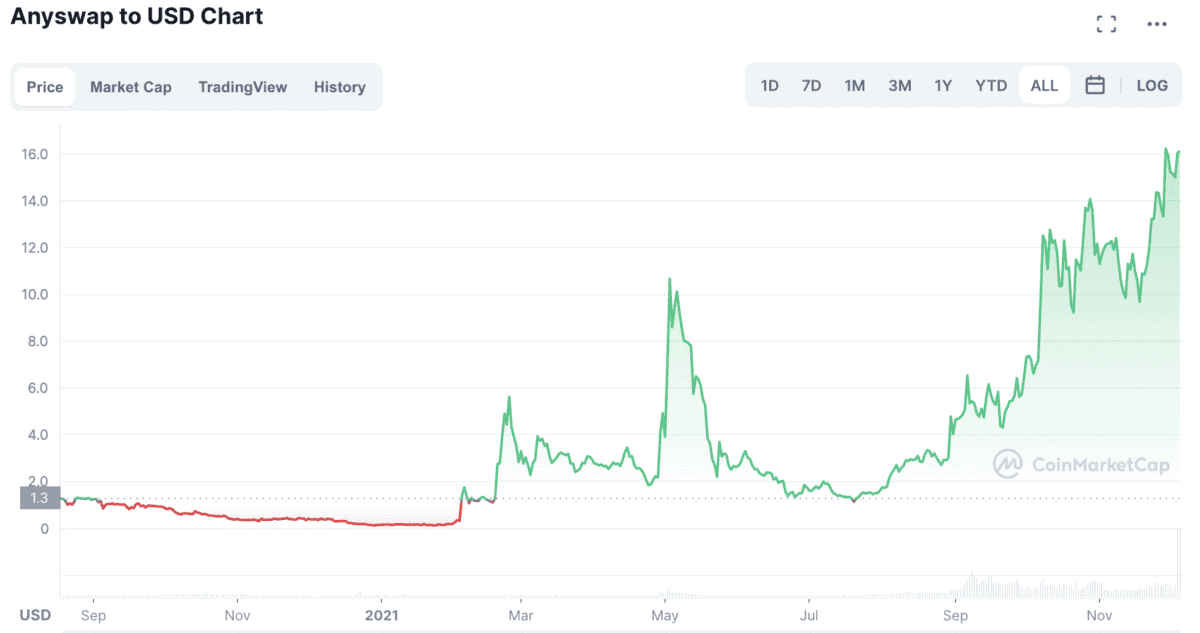Select the YTD time range

point(991,86)
